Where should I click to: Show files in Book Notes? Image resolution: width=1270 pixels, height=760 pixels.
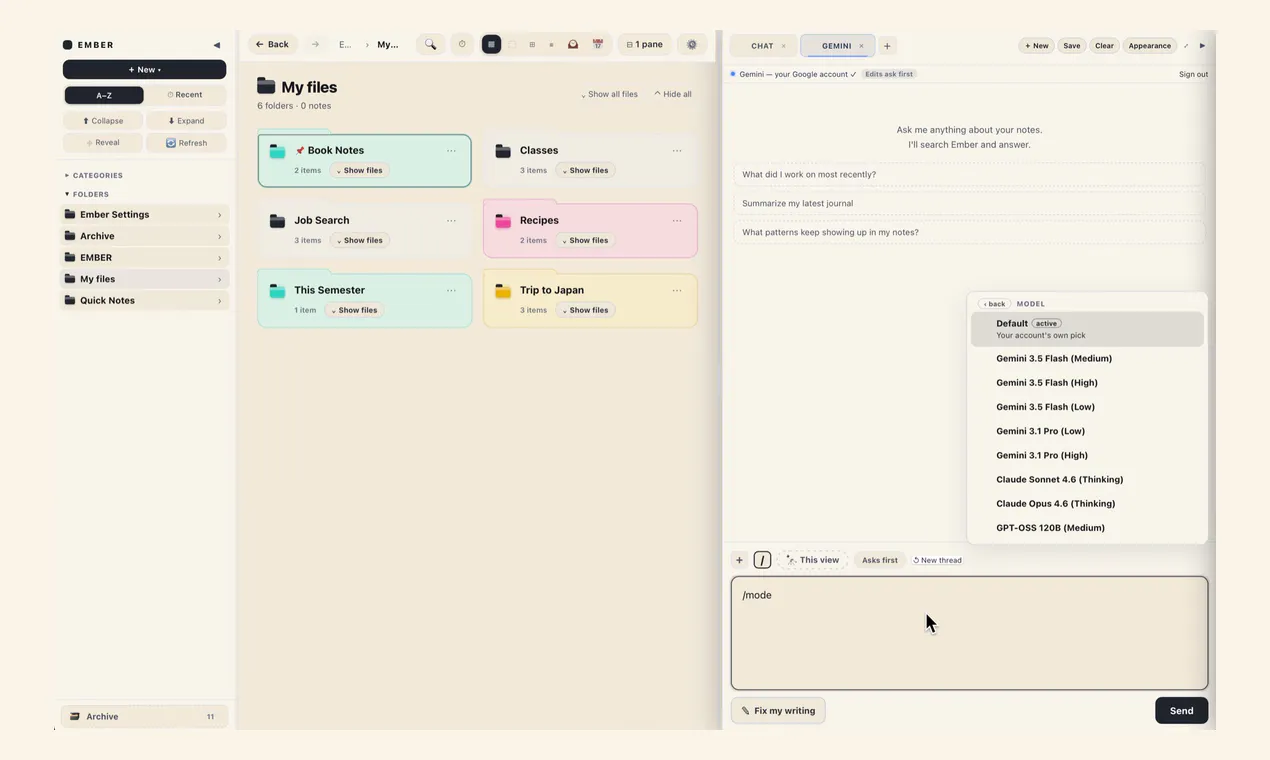359,170
